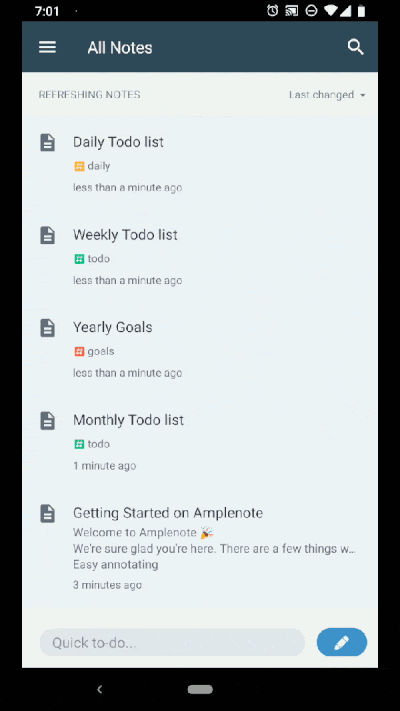This screenshot has width=400, height=711.
Task: Tap the search magnifier icon
Action: click(x=356, y=47)
